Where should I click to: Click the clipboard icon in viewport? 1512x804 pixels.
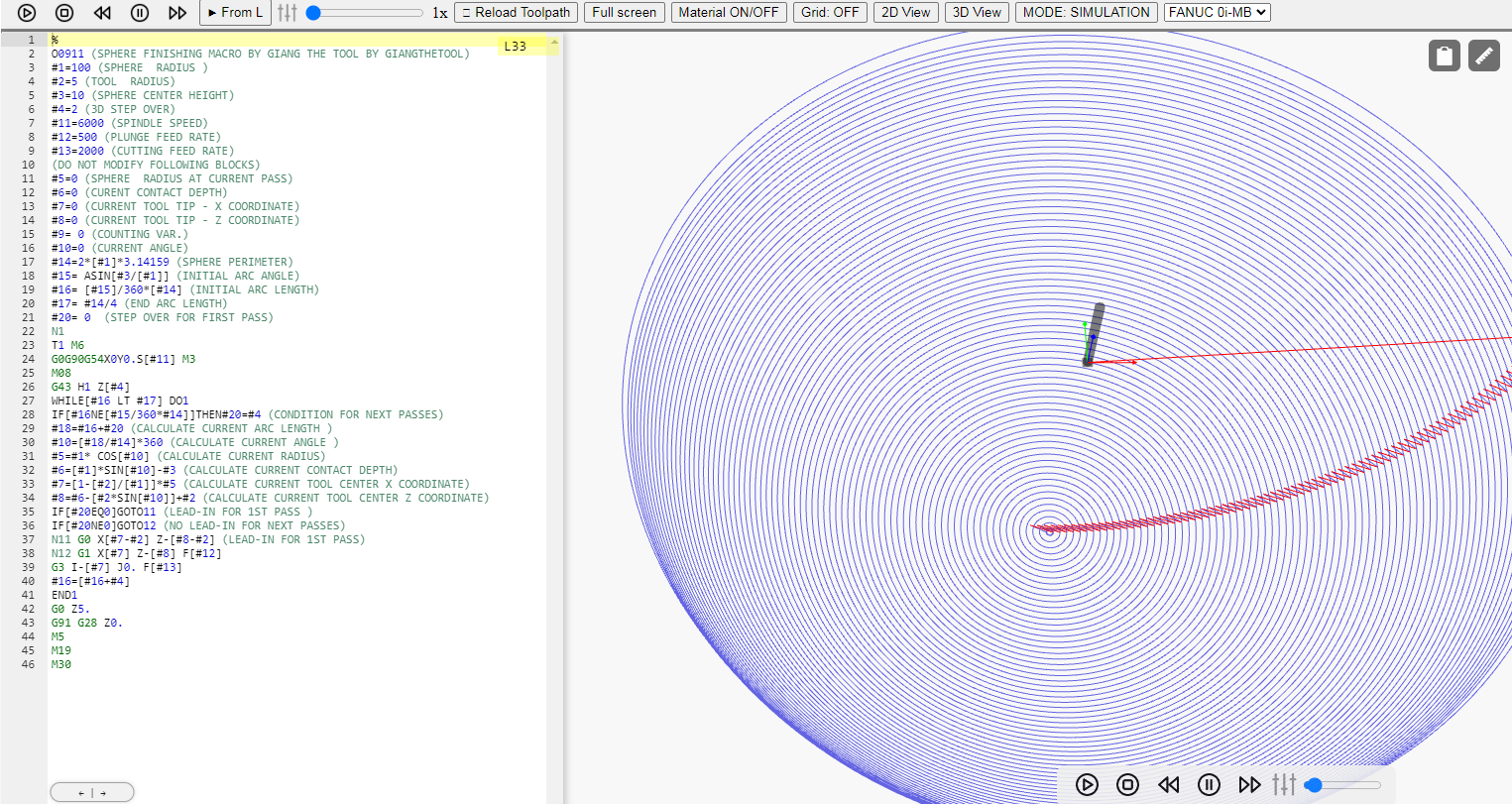click(1445, 56)
